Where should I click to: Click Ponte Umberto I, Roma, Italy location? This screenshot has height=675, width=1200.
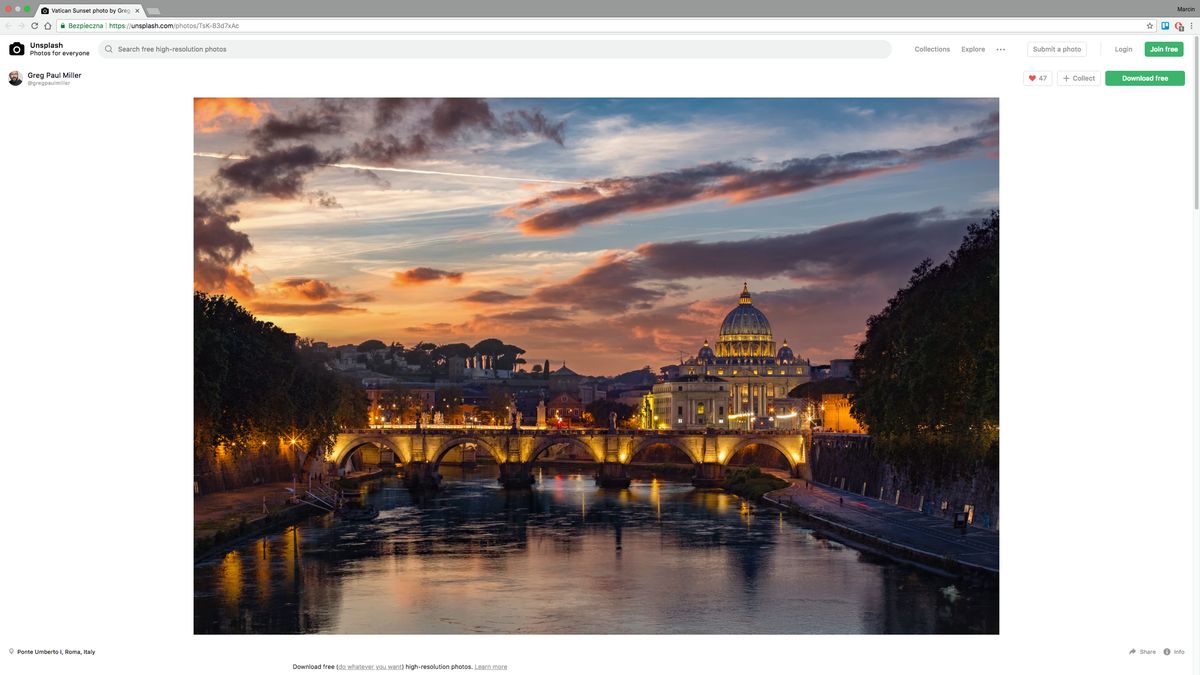point(56,652)
